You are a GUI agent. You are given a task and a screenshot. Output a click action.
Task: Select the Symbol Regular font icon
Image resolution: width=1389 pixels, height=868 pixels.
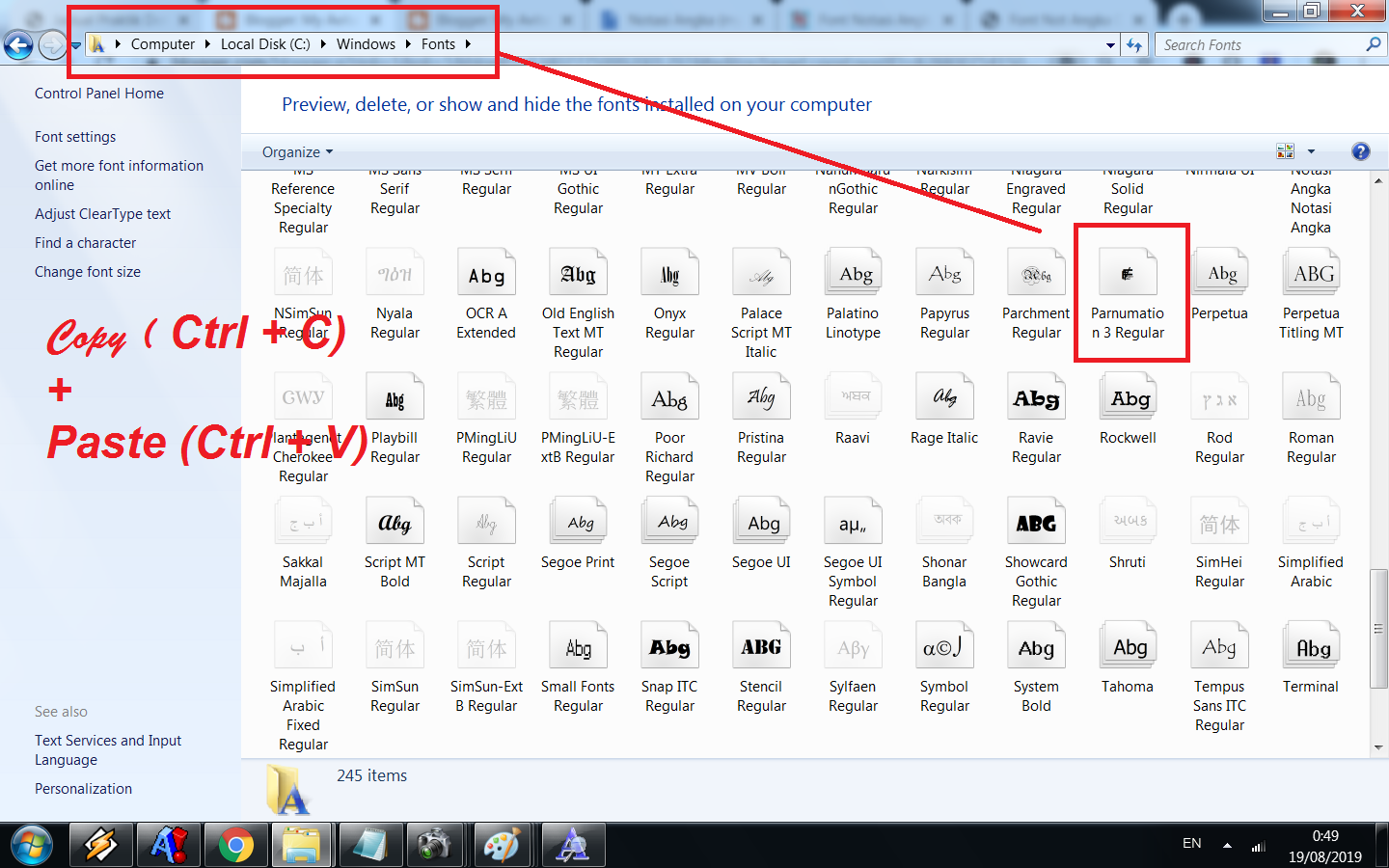tap(944, 647)
